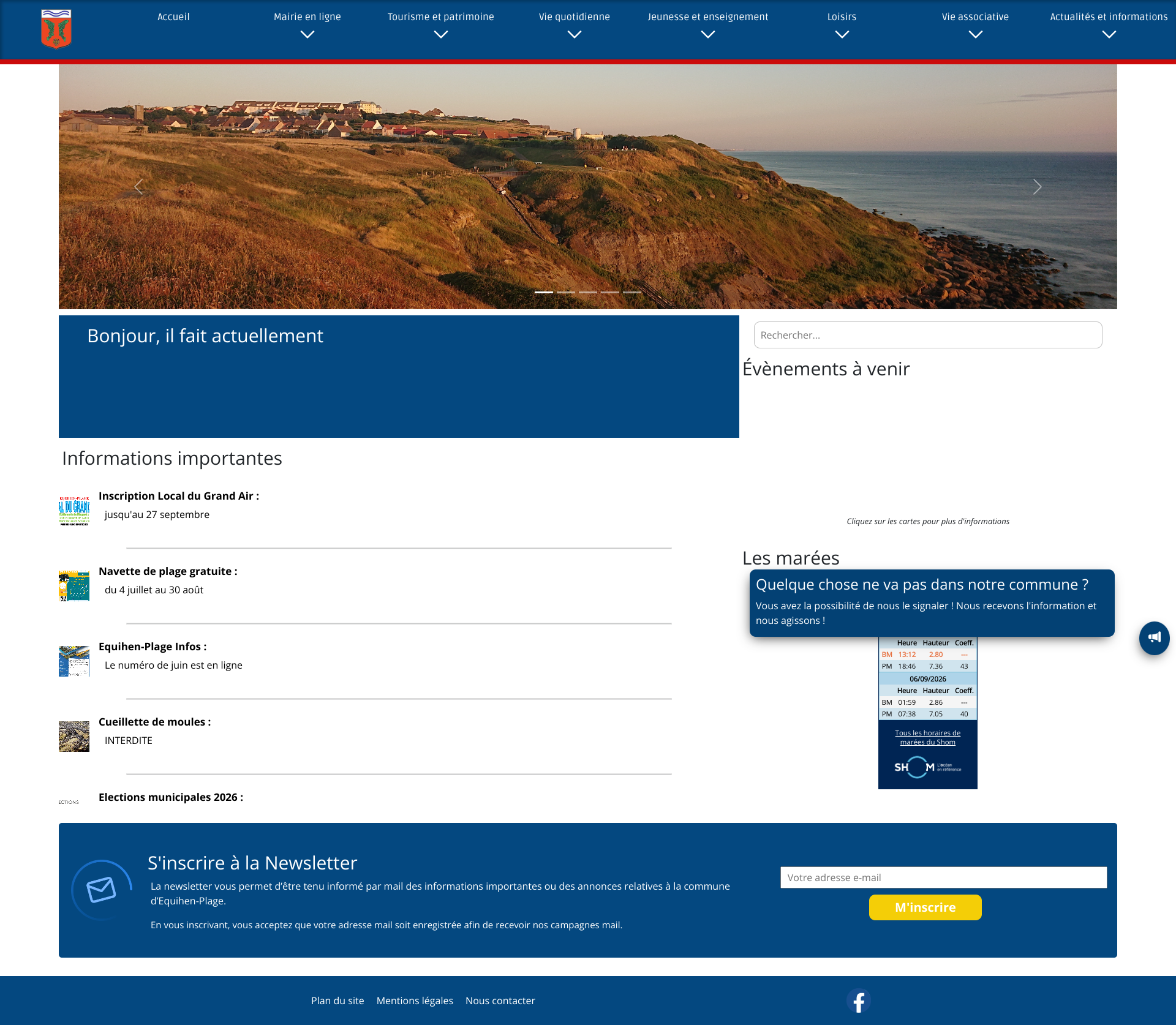Click in the Rechercher search field
The image size is (1176, 1025).
[x=928, y=335]
